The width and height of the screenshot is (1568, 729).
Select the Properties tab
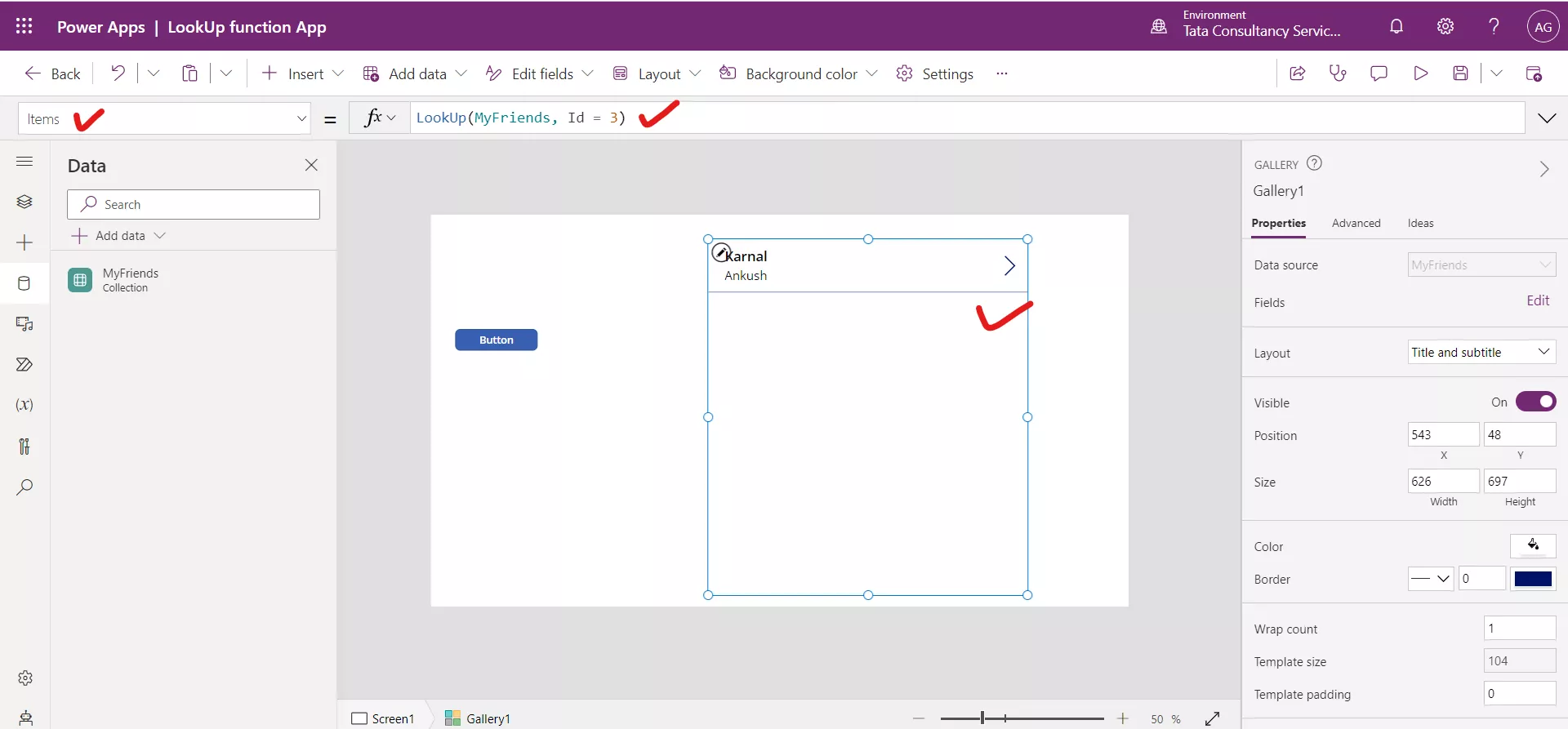(x=1278, y=223)
